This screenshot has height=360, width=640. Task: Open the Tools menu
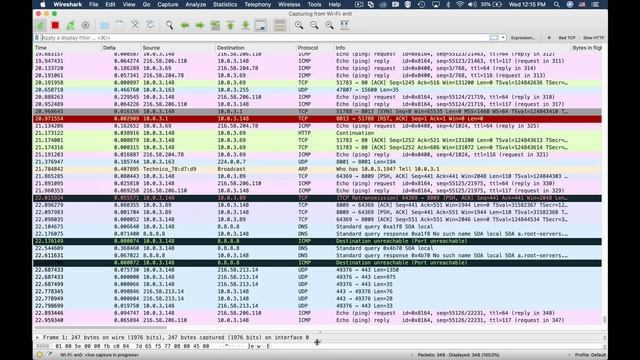pos(314,4)
